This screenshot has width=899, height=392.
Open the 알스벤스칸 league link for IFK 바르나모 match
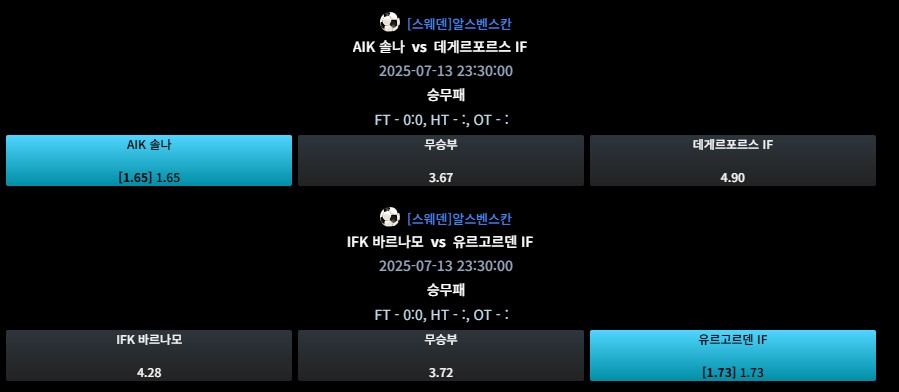click(459, 219)
